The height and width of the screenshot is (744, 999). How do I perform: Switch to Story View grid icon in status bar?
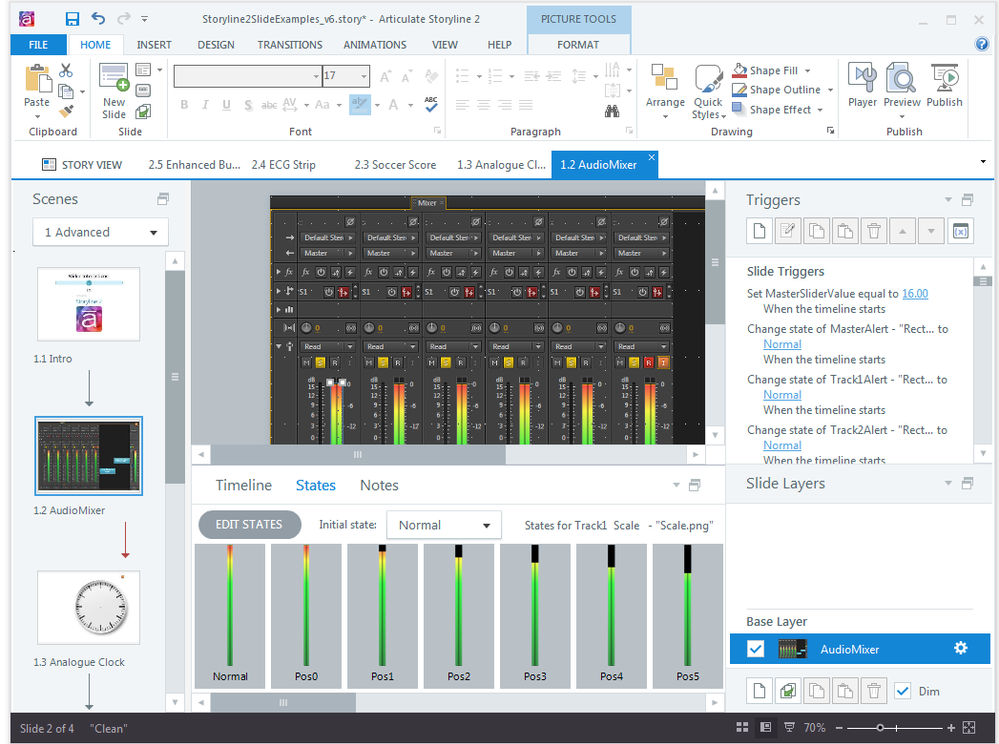pos(742,727)
